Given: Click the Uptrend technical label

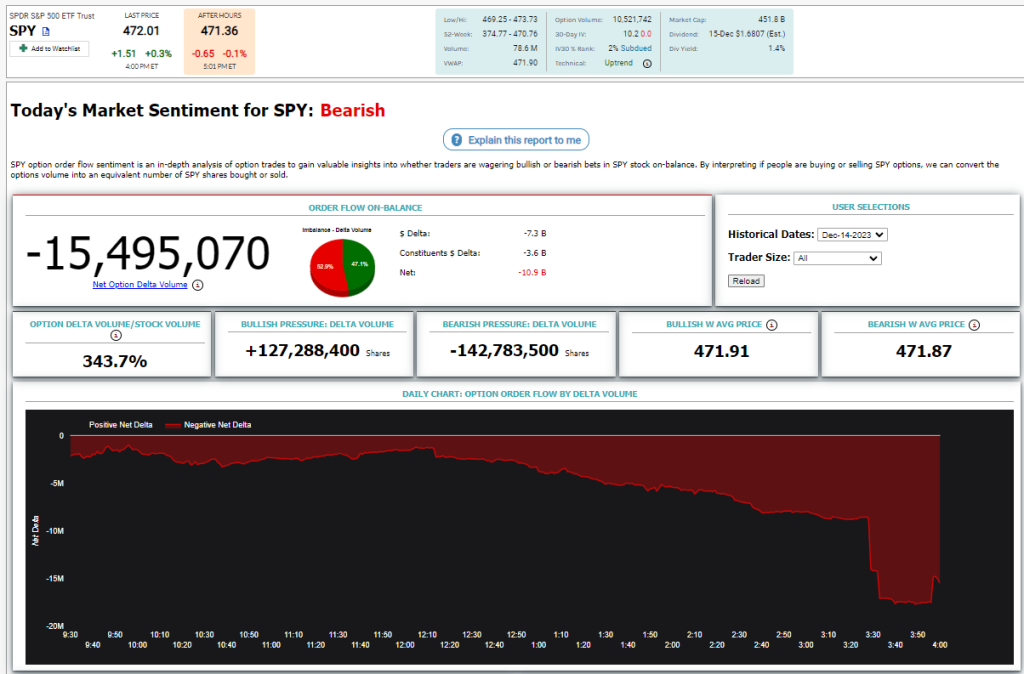Looking at the screenshot, I should pyautogui.click(x=618, y=63).
